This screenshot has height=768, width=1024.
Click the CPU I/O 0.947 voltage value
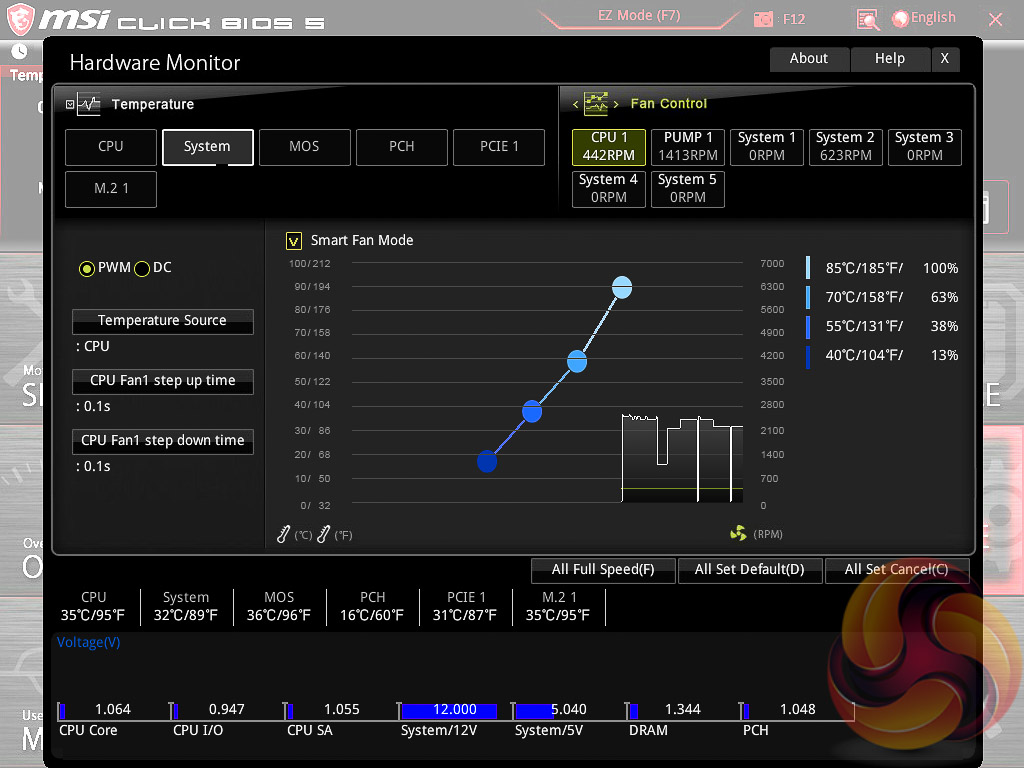click(227, 710)
